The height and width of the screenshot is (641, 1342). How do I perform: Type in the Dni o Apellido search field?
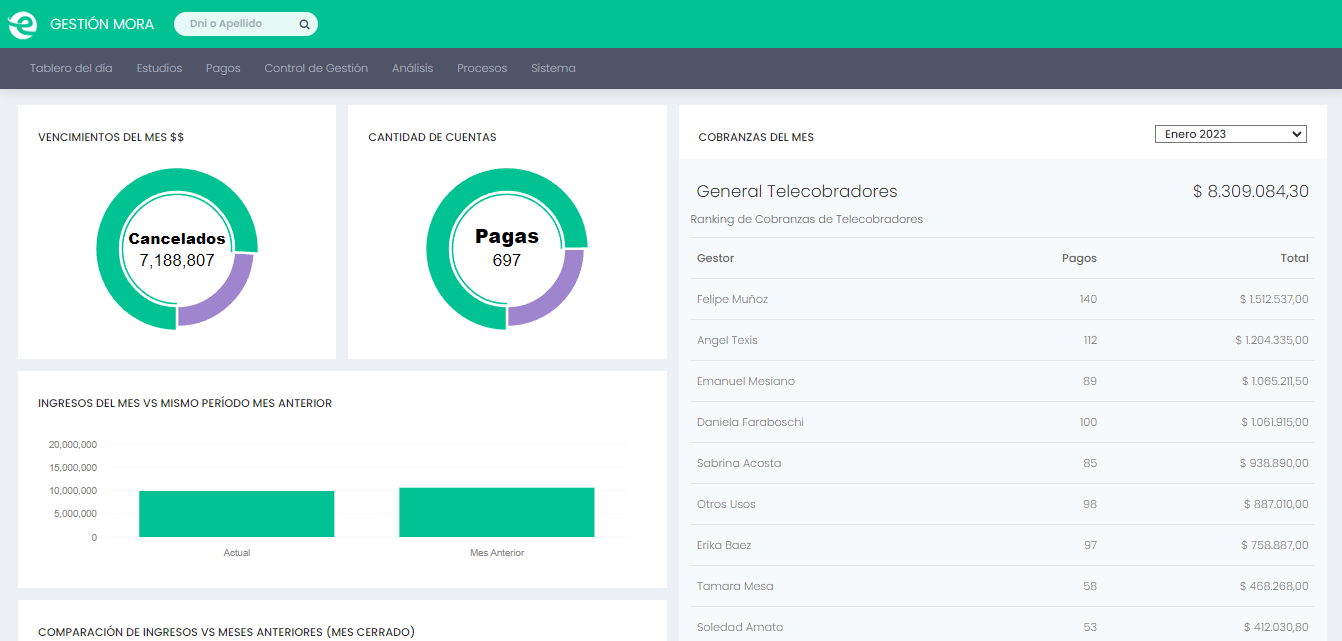(240, 24)
